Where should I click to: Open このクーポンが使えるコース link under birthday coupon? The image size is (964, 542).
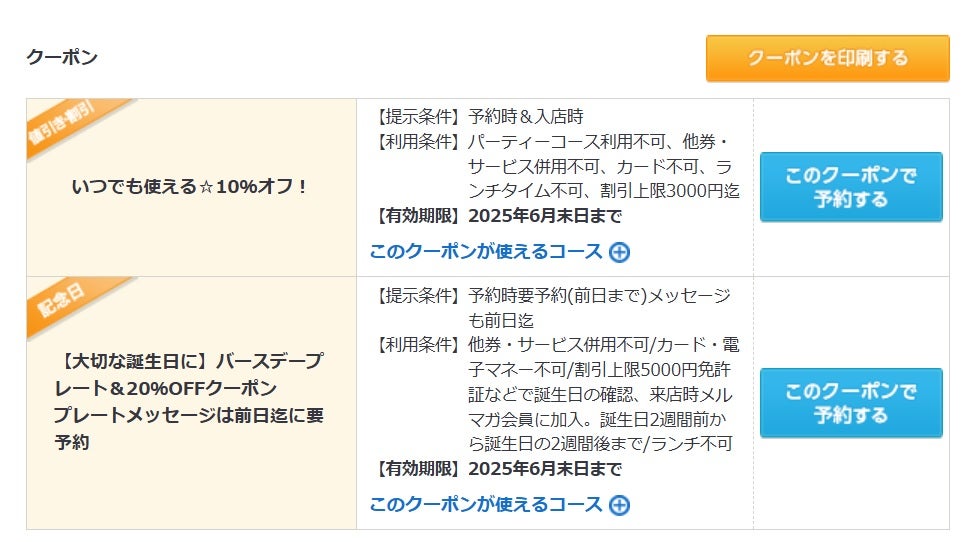(x=486, y=505)
